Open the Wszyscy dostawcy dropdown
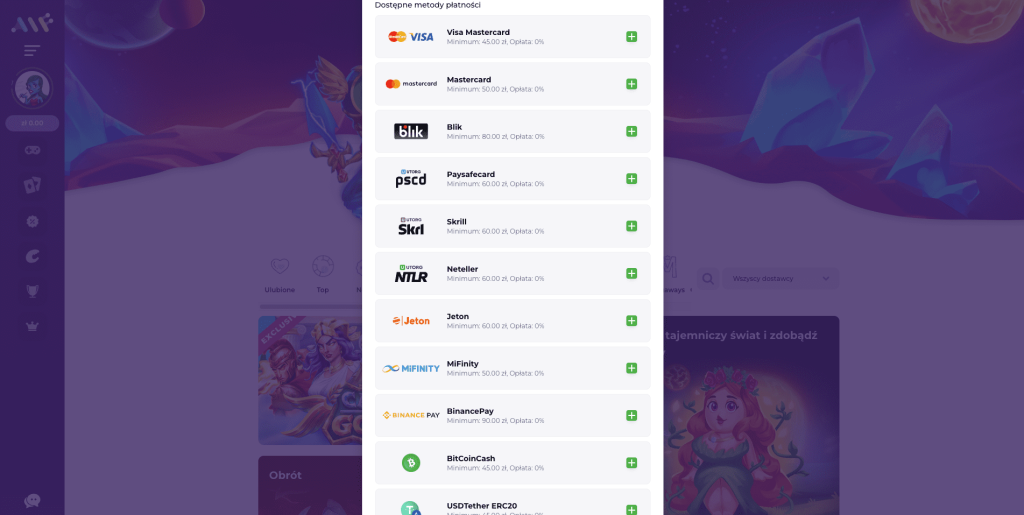The width and height of the screenshot is (1024, 515). pyautogui.click(x=780, y=279)
